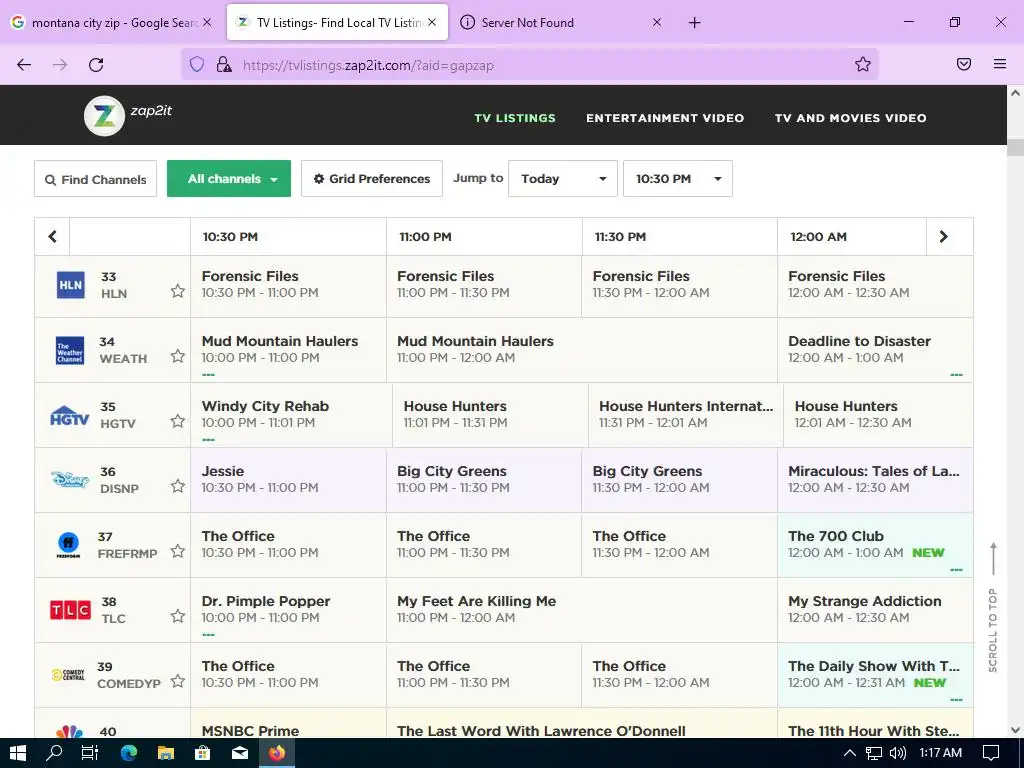Favorite the FREFRMP channel star
Viewport: 1024px width, 768px height.
pos(178,551)
